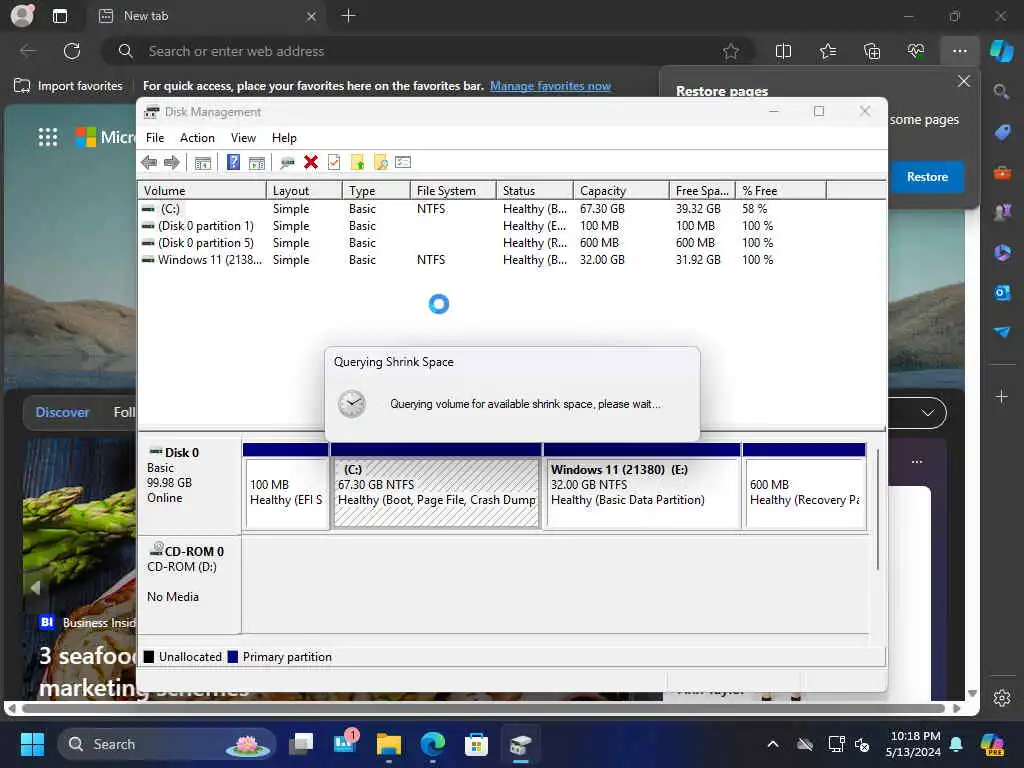Image resolution: width=1024 pixels, height=768 pixels.
Task: Open Edge tab actions menu icon
Action: pyautogui.click(x=60, y=16)
